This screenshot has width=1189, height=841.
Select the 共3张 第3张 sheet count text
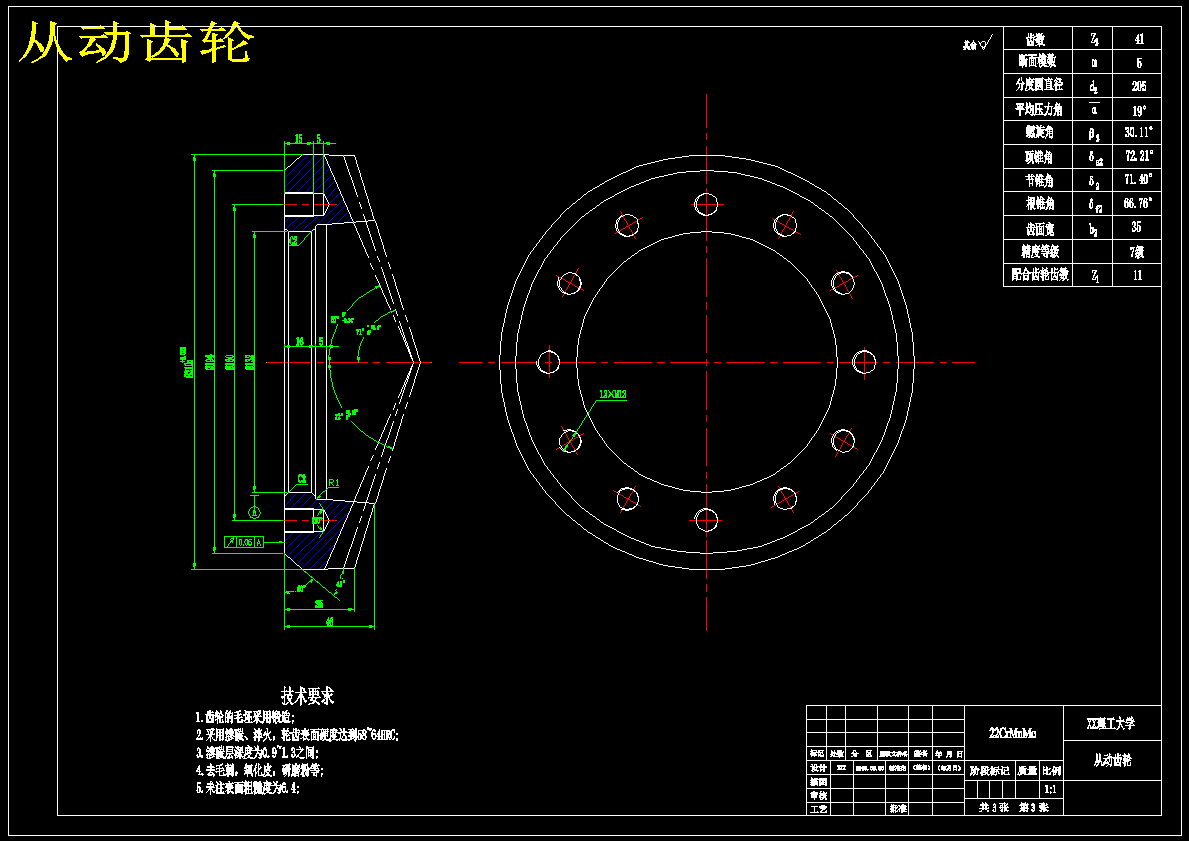point(1013,808)
